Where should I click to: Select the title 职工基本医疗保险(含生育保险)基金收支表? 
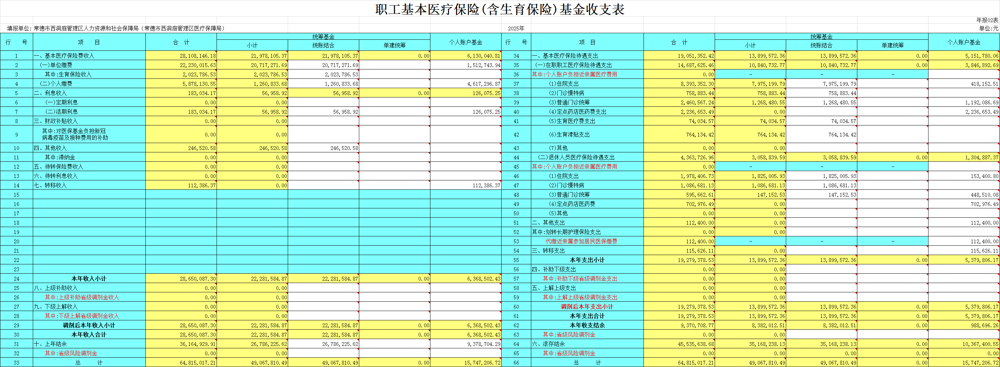[x=499, y=10]
